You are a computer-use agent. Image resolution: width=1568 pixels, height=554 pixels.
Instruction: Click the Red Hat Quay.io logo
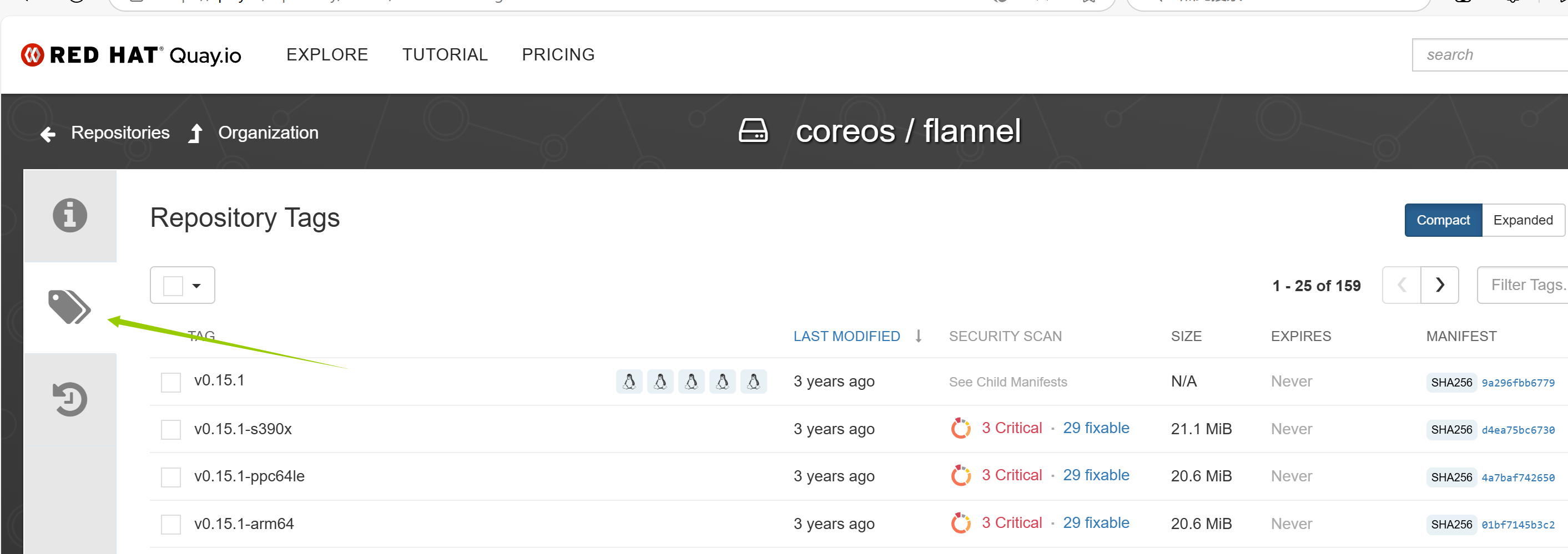[131, 55]
